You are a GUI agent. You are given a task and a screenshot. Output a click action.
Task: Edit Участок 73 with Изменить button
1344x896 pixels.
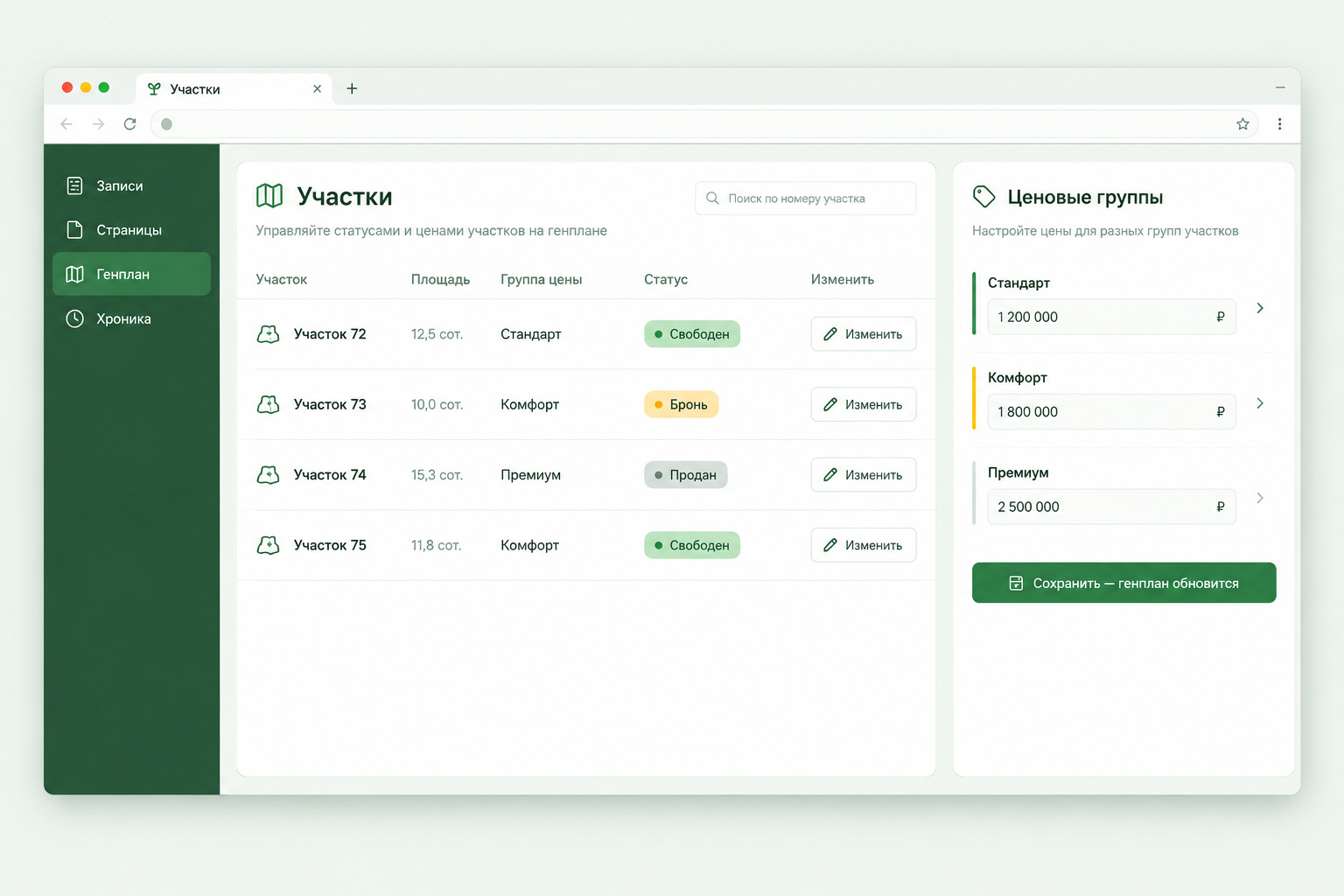click(x=864, y=404)
